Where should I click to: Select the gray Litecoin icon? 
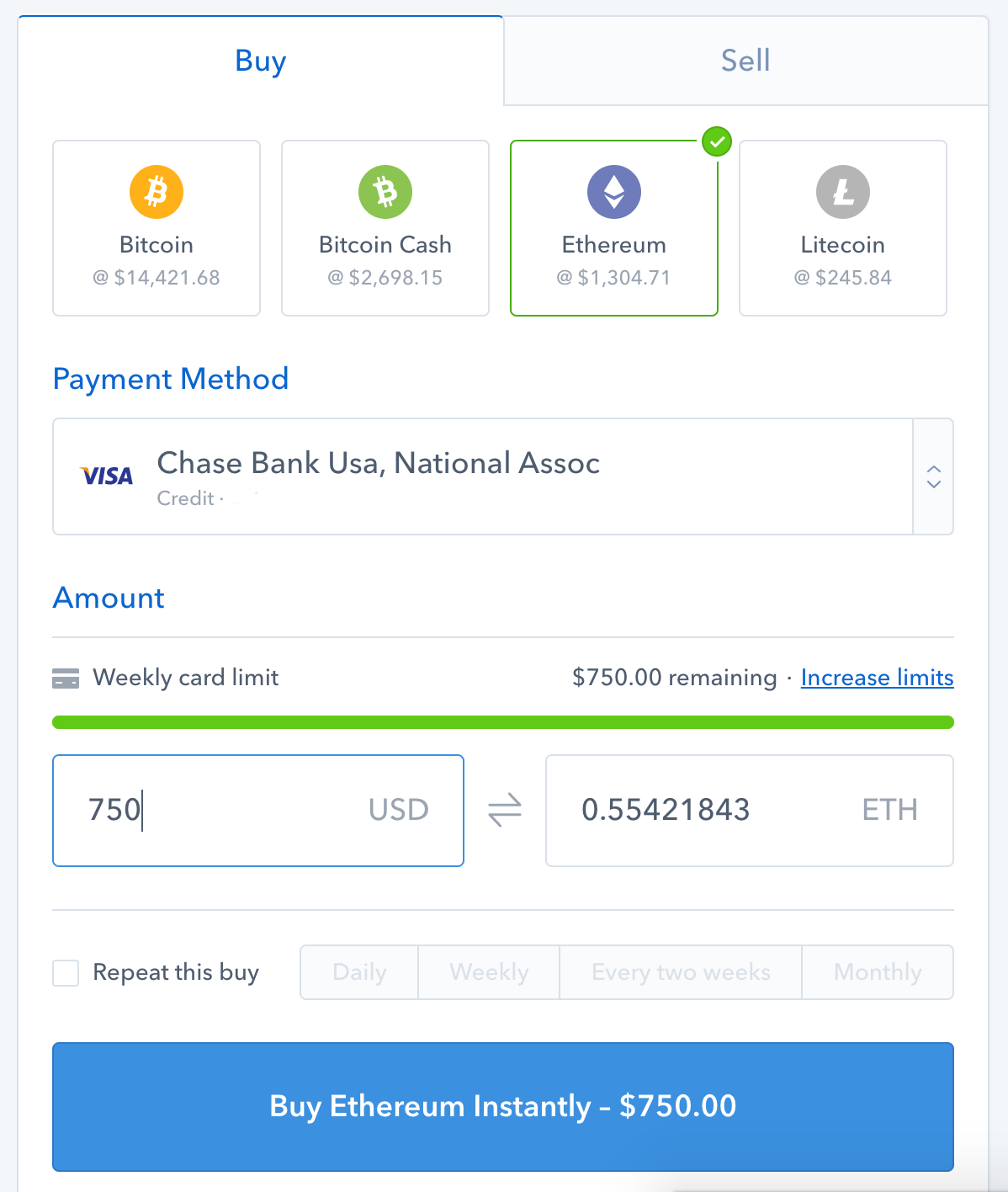[x=843, y=191]
